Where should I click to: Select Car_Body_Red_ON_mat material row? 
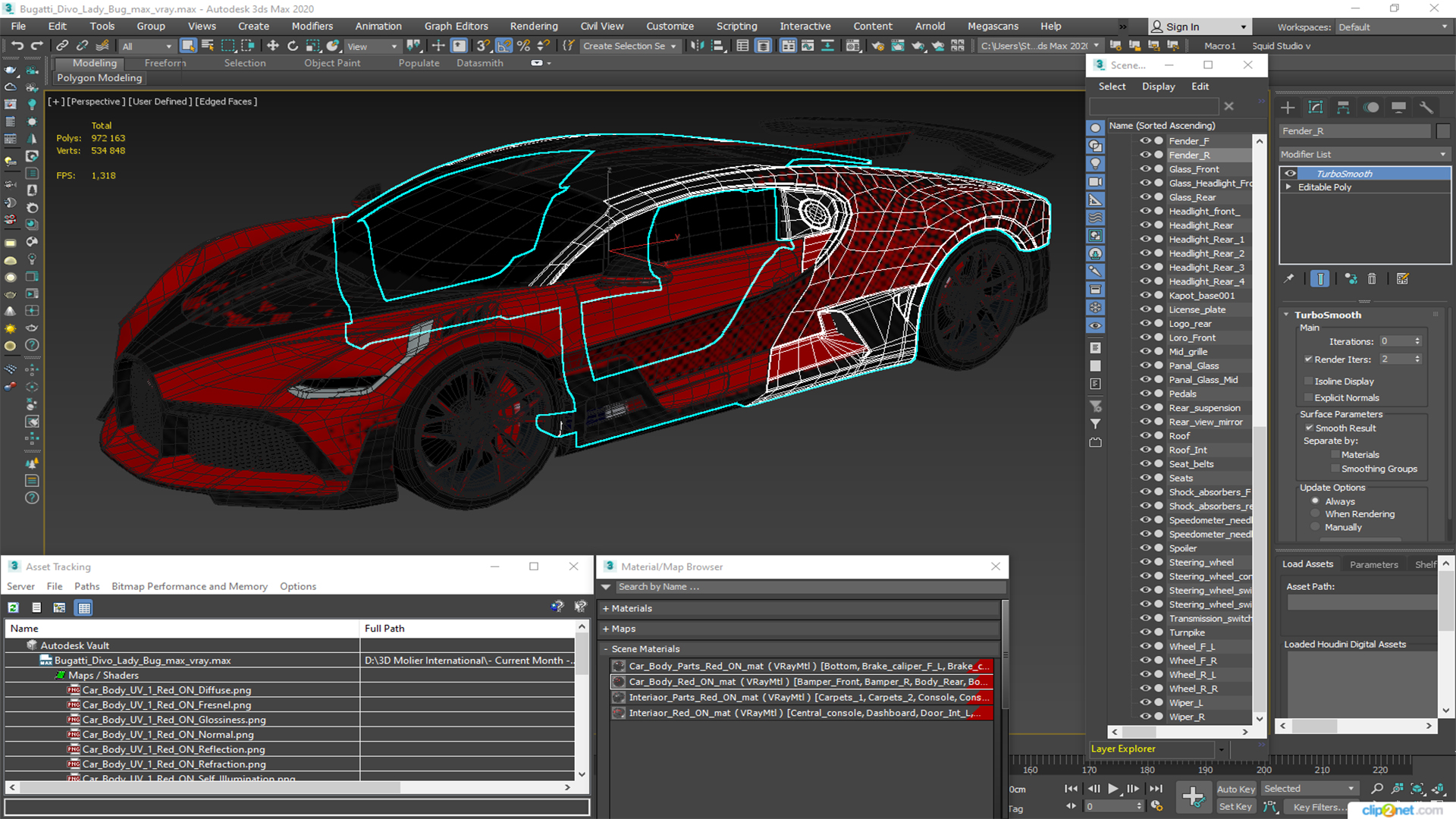tap(802, 682)
